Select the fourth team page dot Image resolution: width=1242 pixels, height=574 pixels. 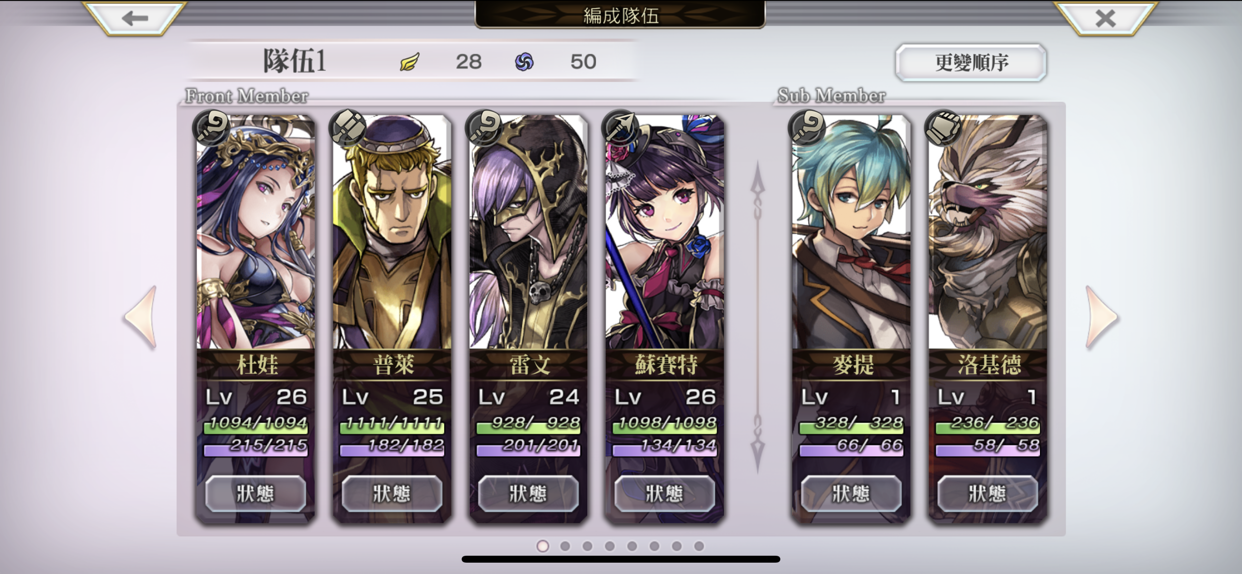pyautogui.click(x=610, y=546)
